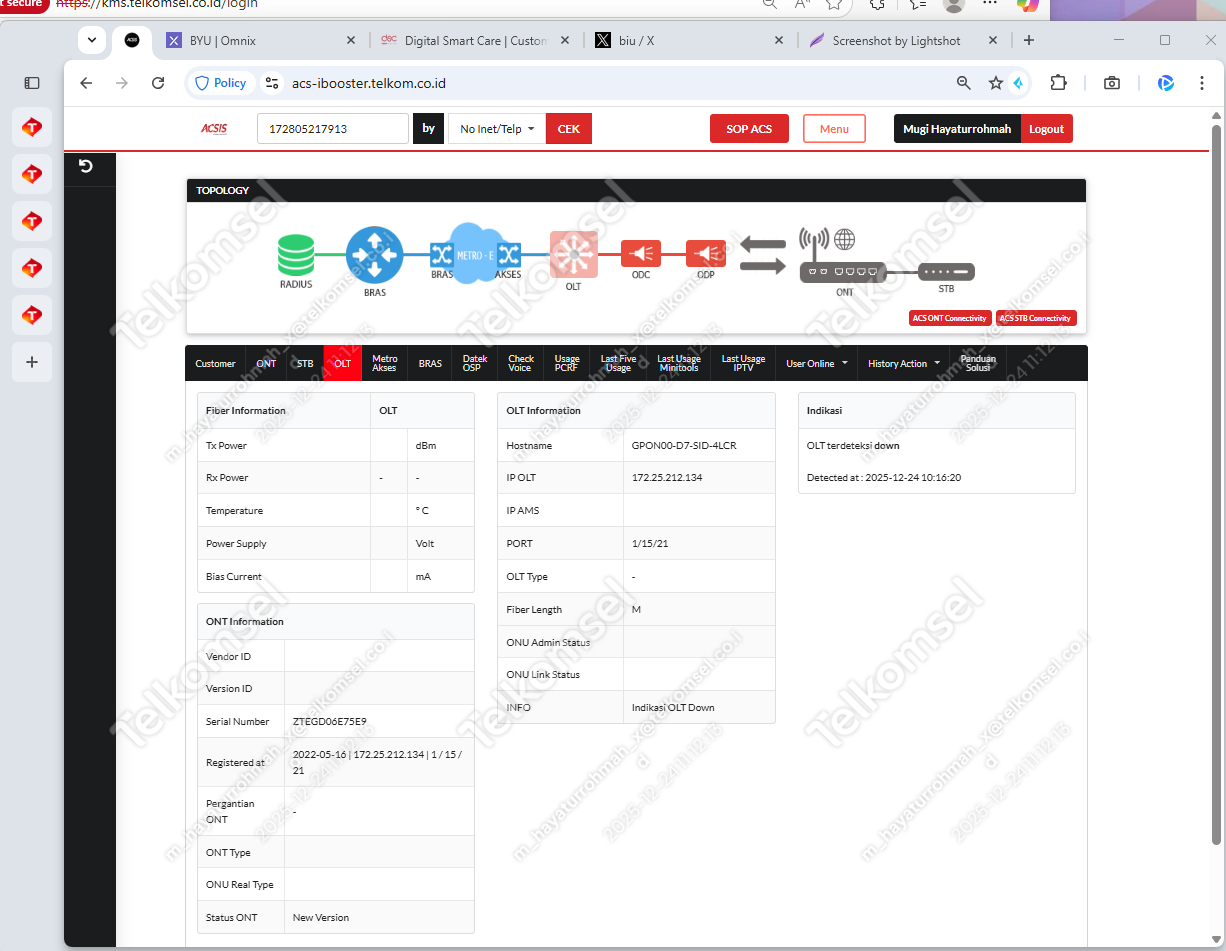Click the METRO-E cloud icon
The image size is (1226, 951).
[475, 252]
